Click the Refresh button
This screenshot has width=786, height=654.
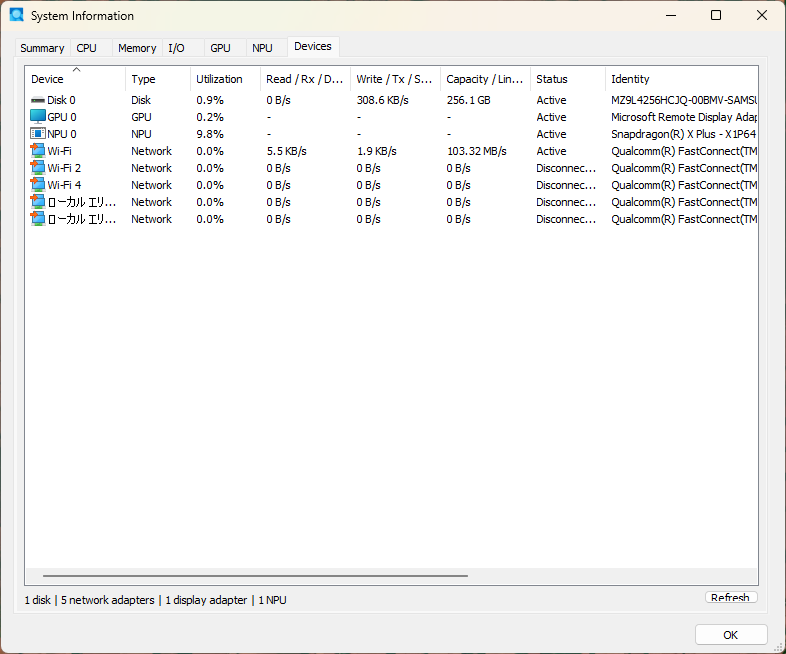pos(731,597)
